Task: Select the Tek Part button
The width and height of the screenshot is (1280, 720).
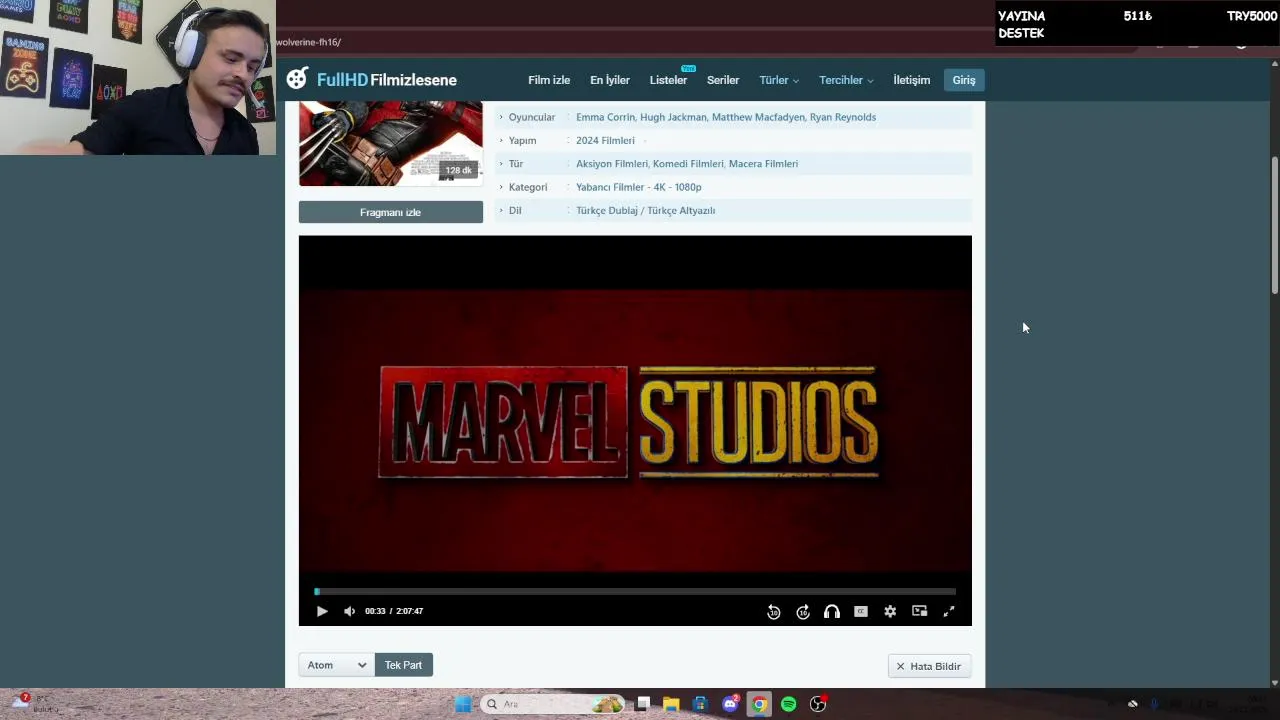Action: pyautogui.click(x=404, y=665)
